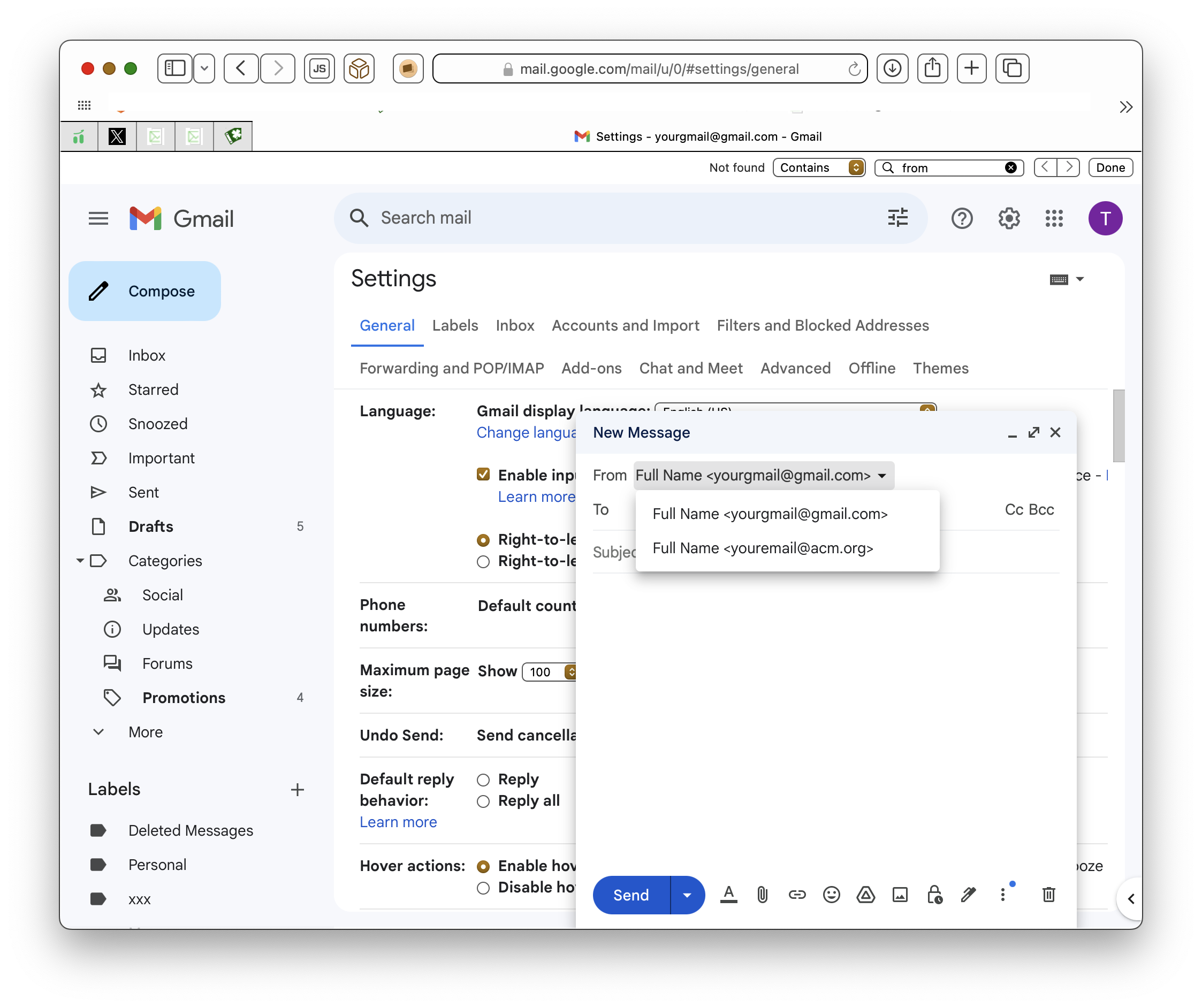
Task: Click Done in the find bar
Action: pyautogui.click(x=1110, y=167)
